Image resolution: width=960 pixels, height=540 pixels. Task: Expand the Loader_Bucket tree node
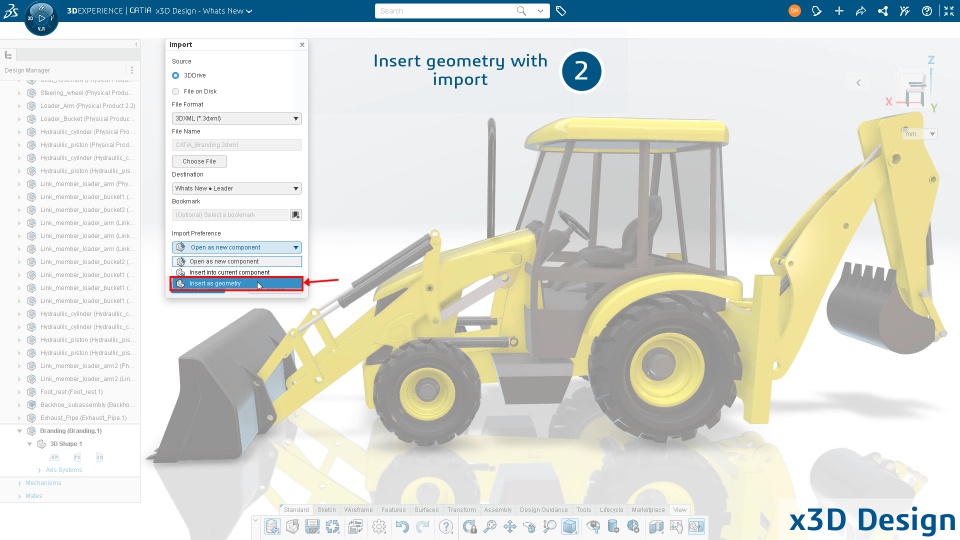[19, 119]
